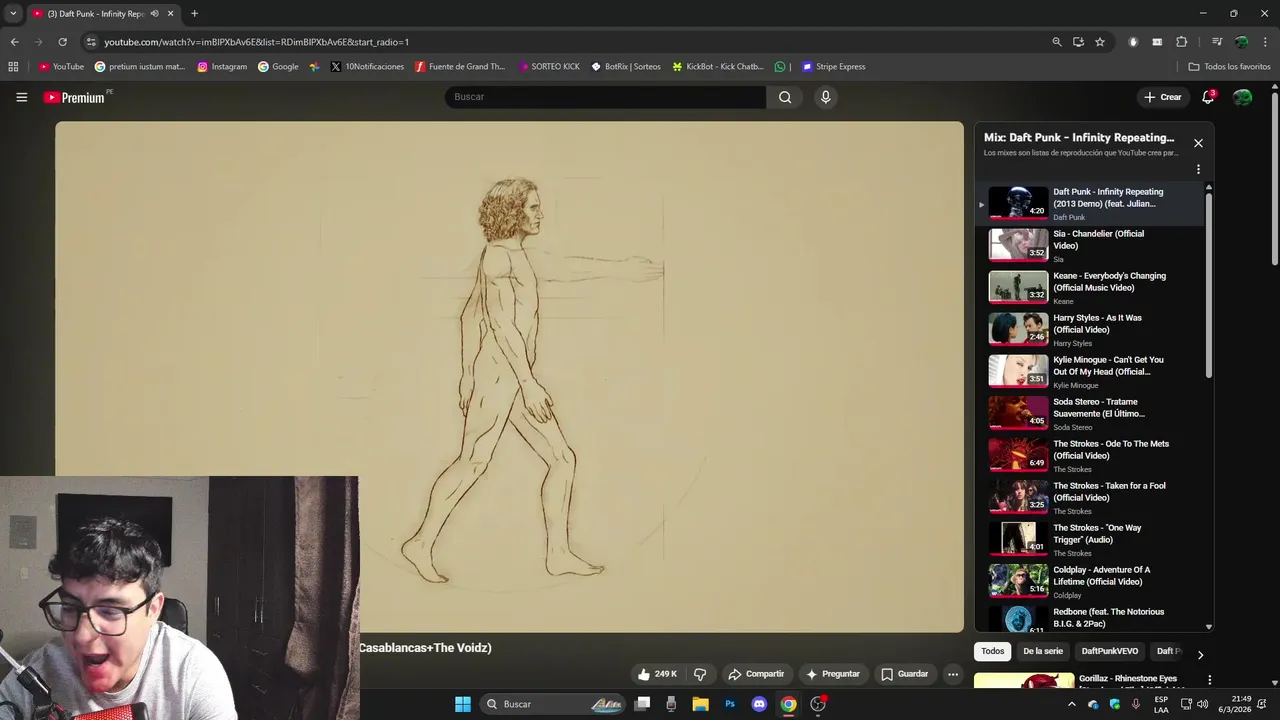The image size is (1280, 720).
Task: Click the Preguntar button
Action: (x=833, y=674)
